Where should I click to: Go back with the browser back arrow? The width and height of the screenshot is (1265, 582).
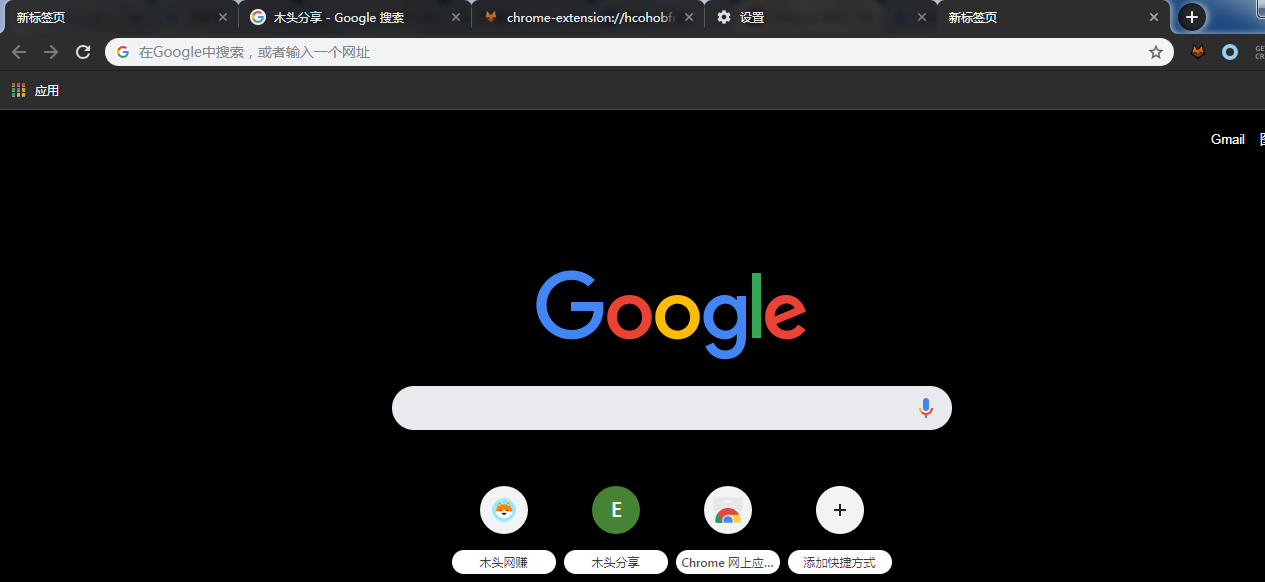tap(19, 52)
